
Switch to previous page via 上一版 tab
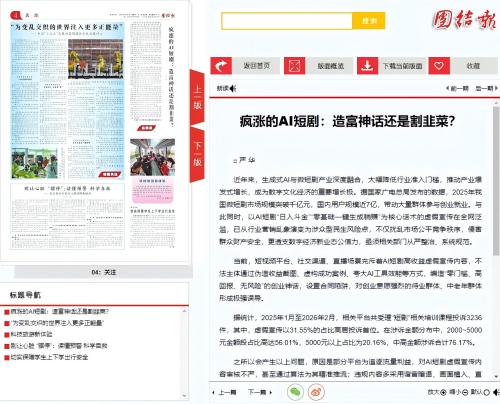coord(197,98)
